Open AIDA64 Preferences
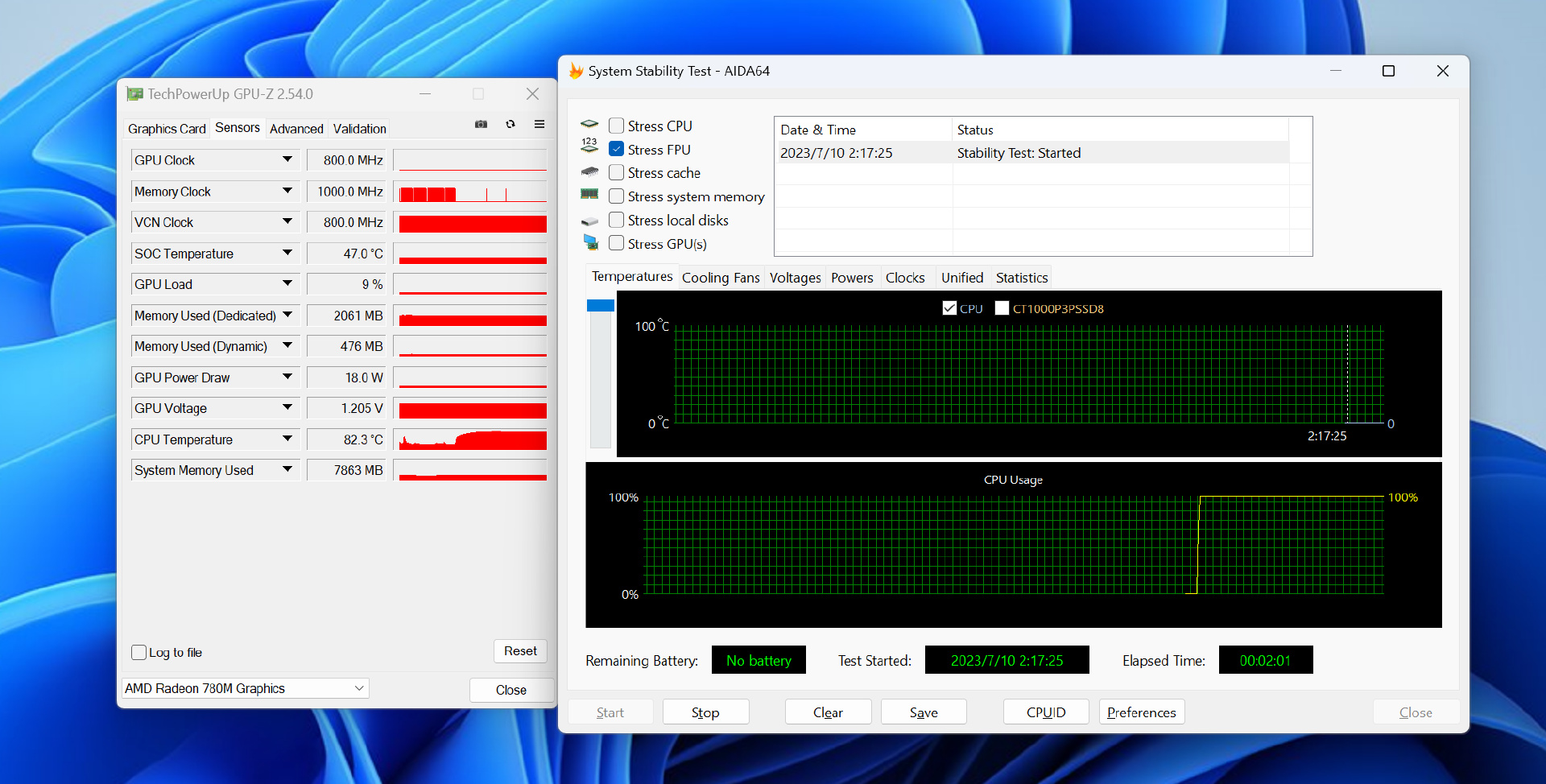This screenshot has width=1546, height=784. (x=1142, y=712)
